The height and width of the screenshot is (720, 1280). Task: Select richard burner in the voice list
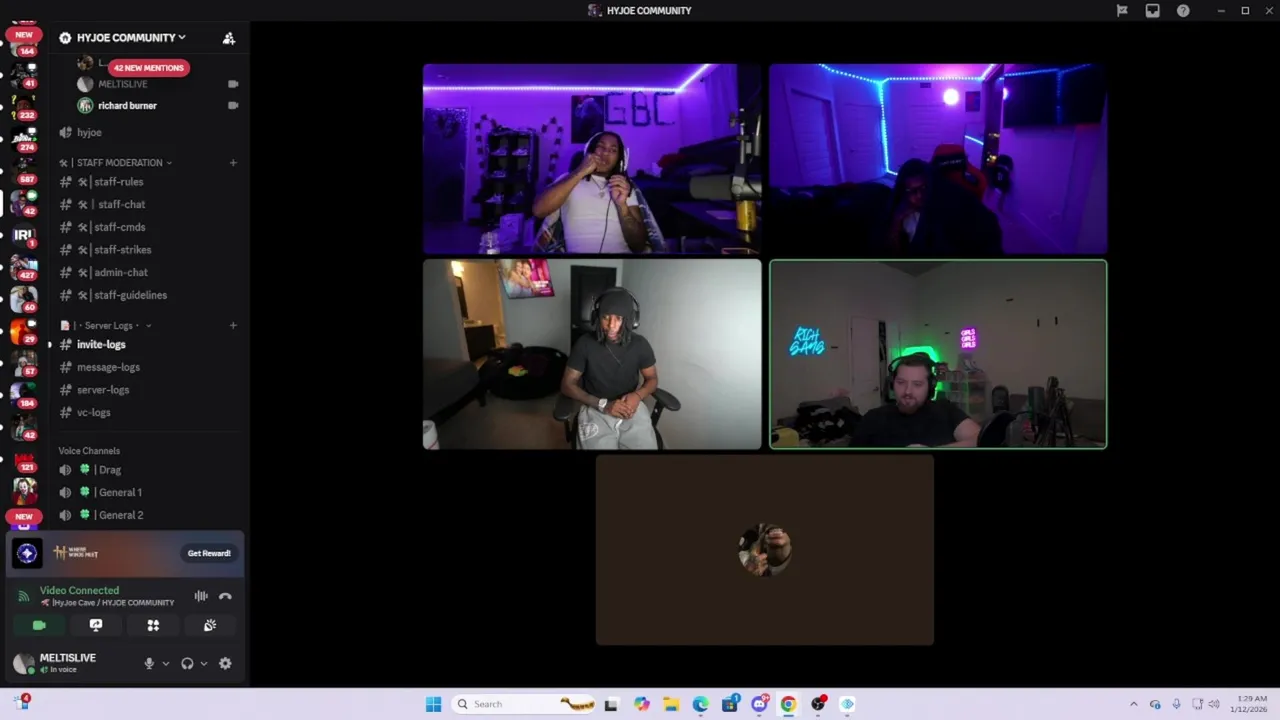click(x=127, y=105)
